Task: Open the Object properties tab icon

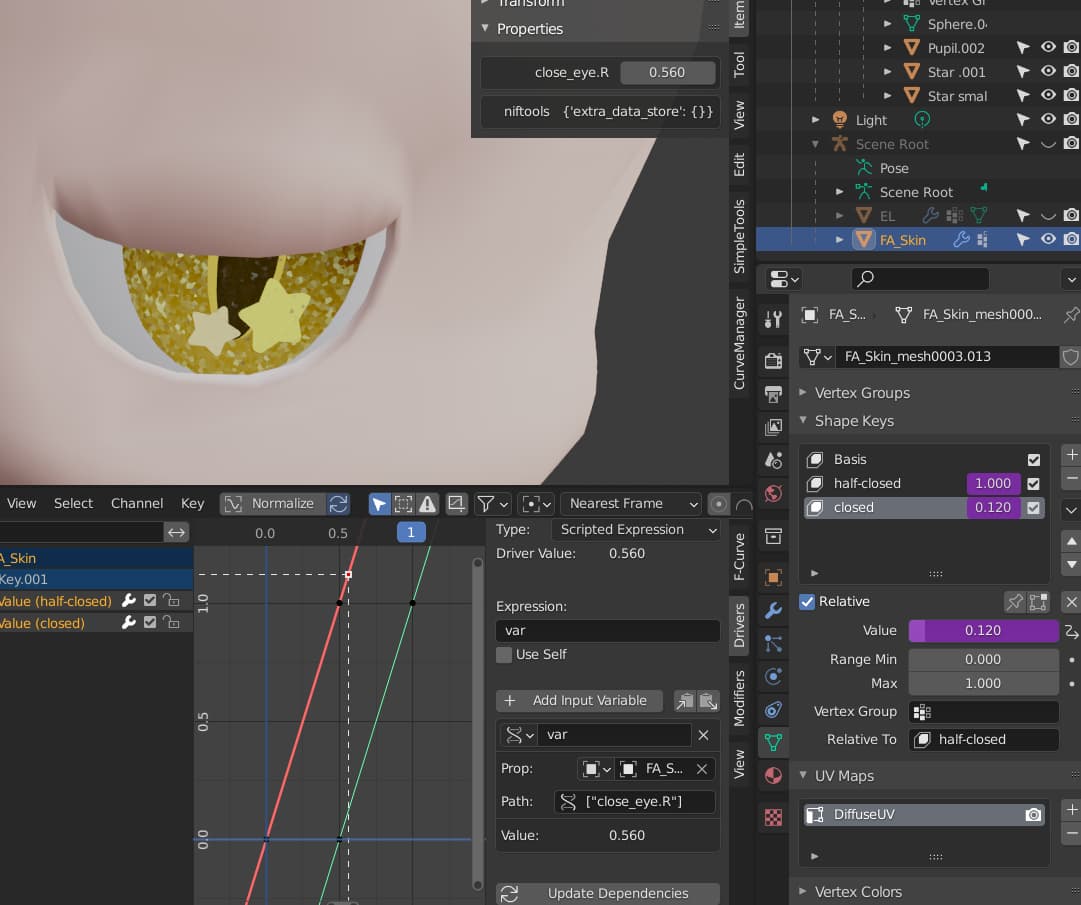Action: (x=773, y=578)
